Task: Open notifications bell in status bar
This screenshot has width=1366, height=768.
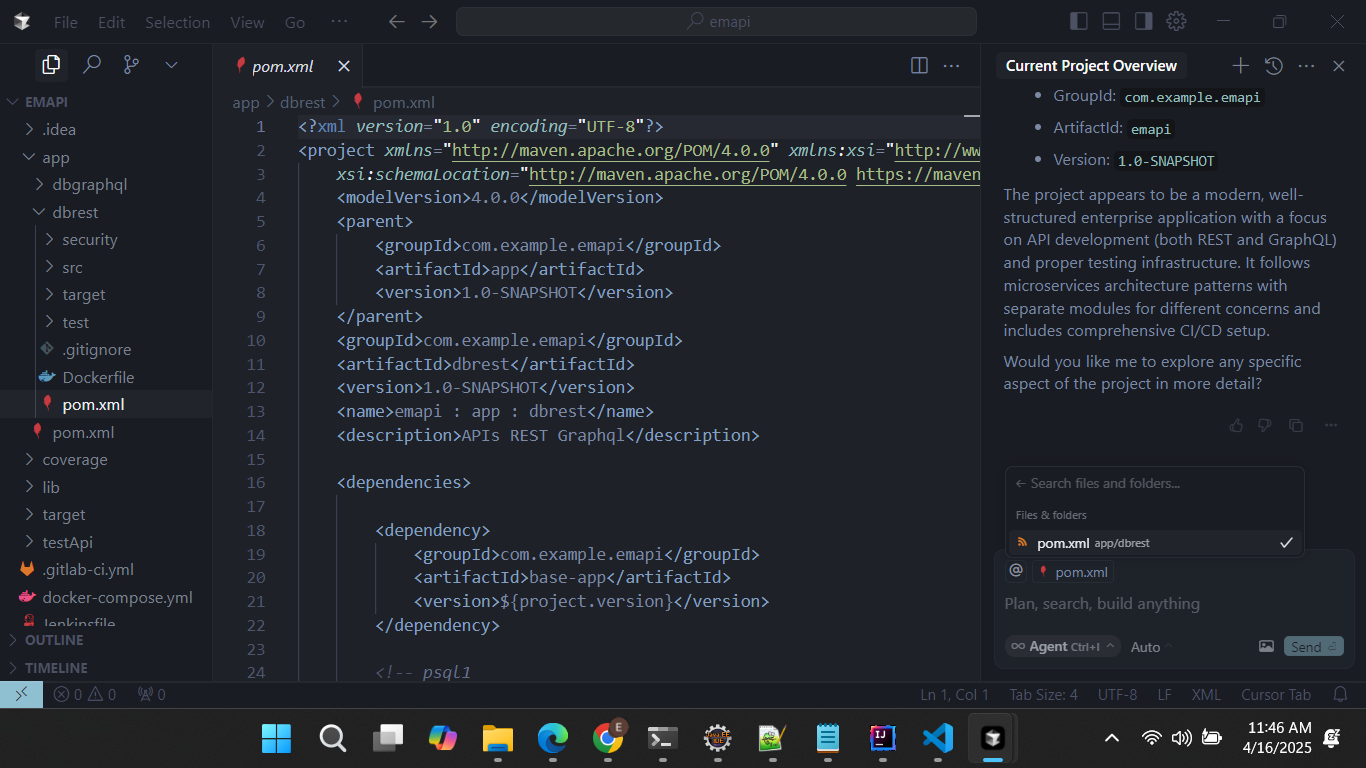Action: coord(1341,694)
